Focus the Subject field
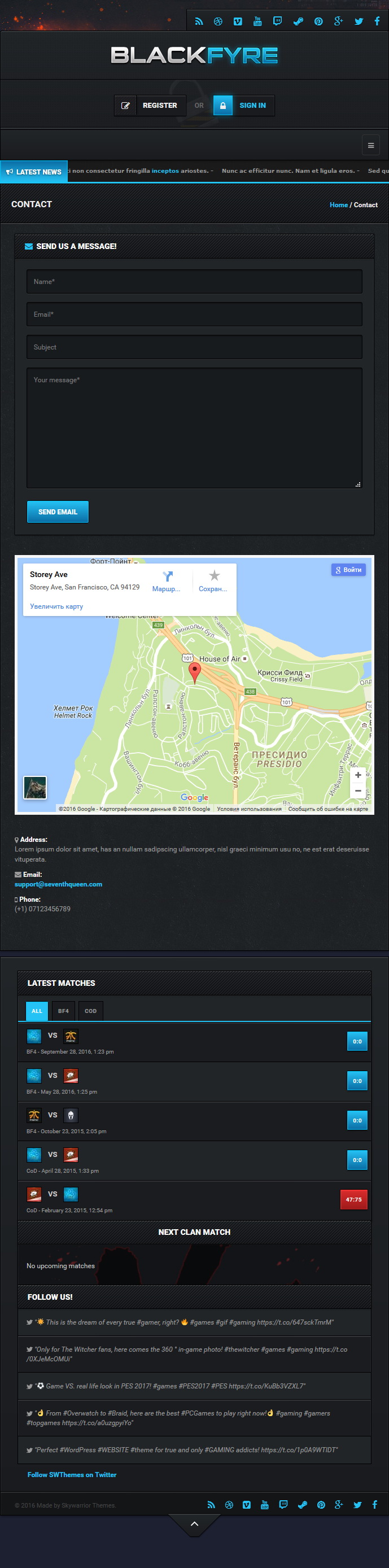The width and height of the screenshot is (389, 1568). pyautogui.click(x=194, y=347)
